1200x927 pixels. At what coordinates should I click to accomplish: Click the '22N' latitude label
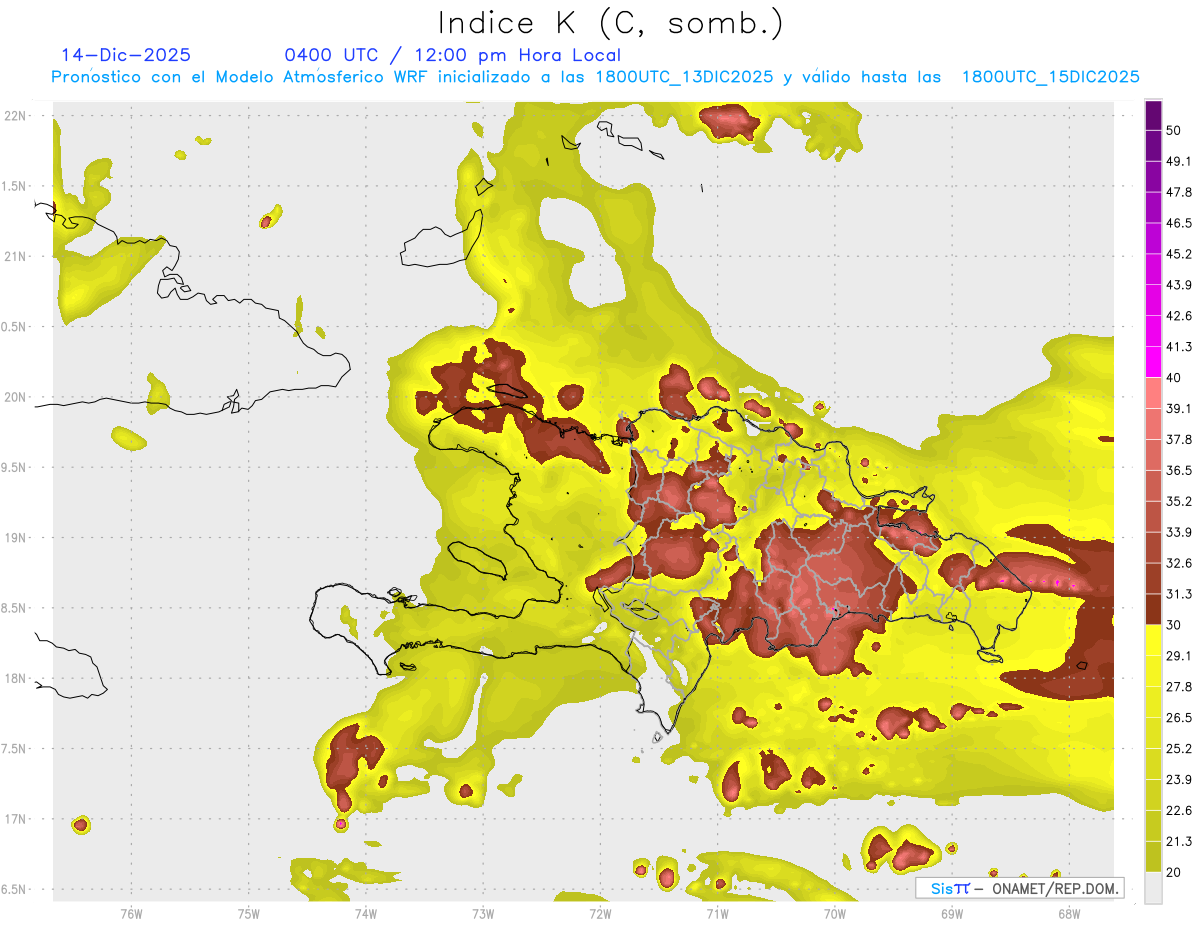(x=16, y=116)
